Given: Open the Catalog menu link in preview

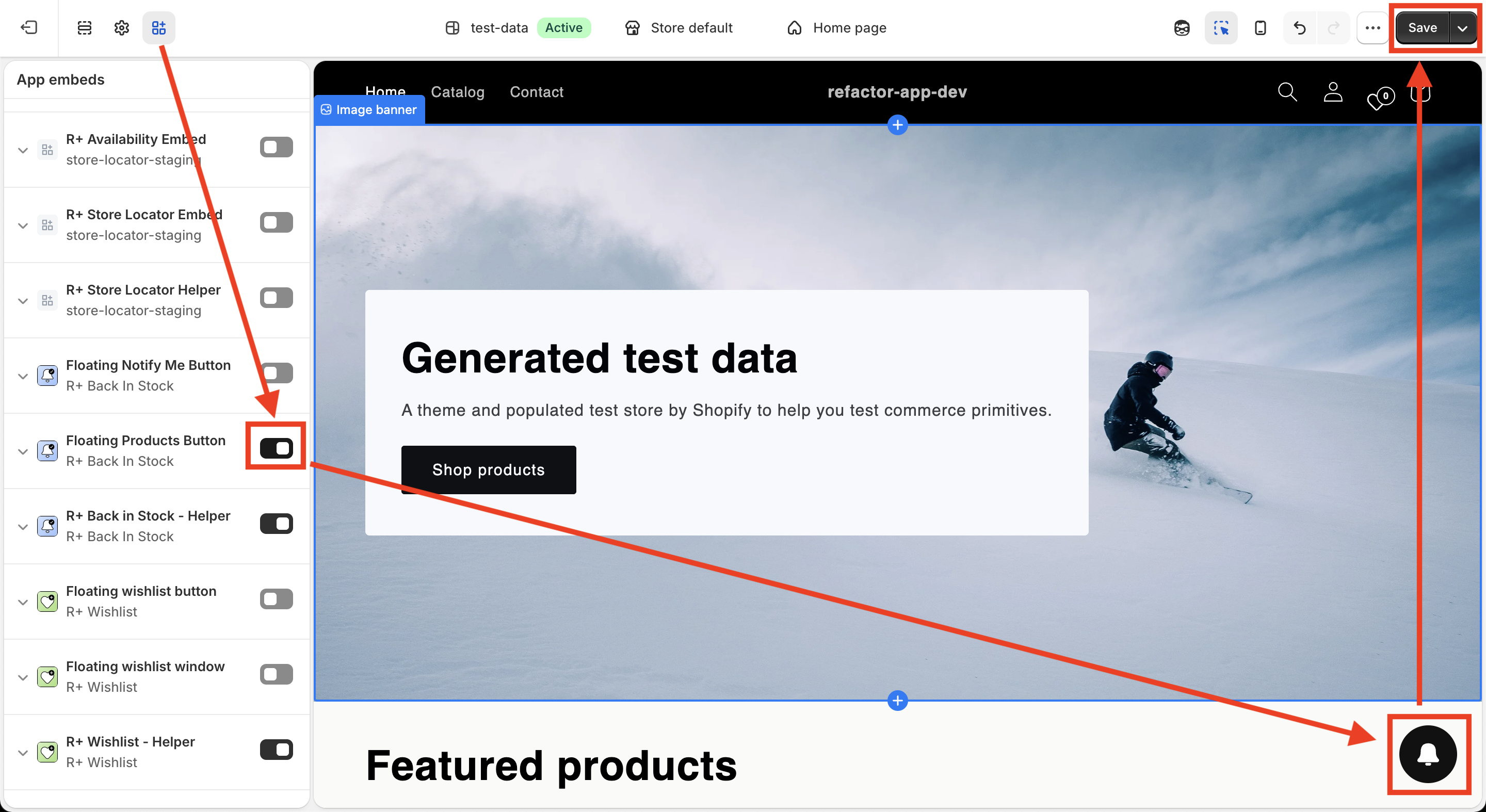Looking at the screenshot, I should click(x=458, y=92).
